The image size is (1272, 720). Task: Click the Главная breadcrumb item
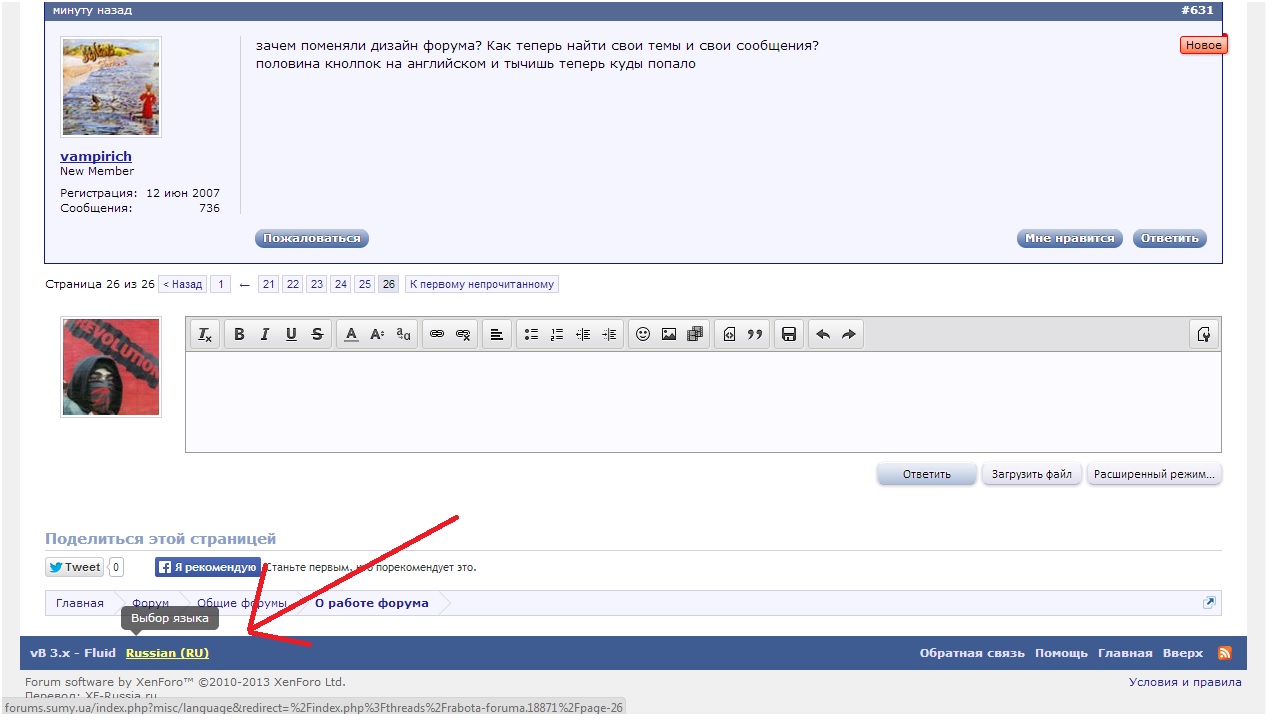[x=80, y=603]
